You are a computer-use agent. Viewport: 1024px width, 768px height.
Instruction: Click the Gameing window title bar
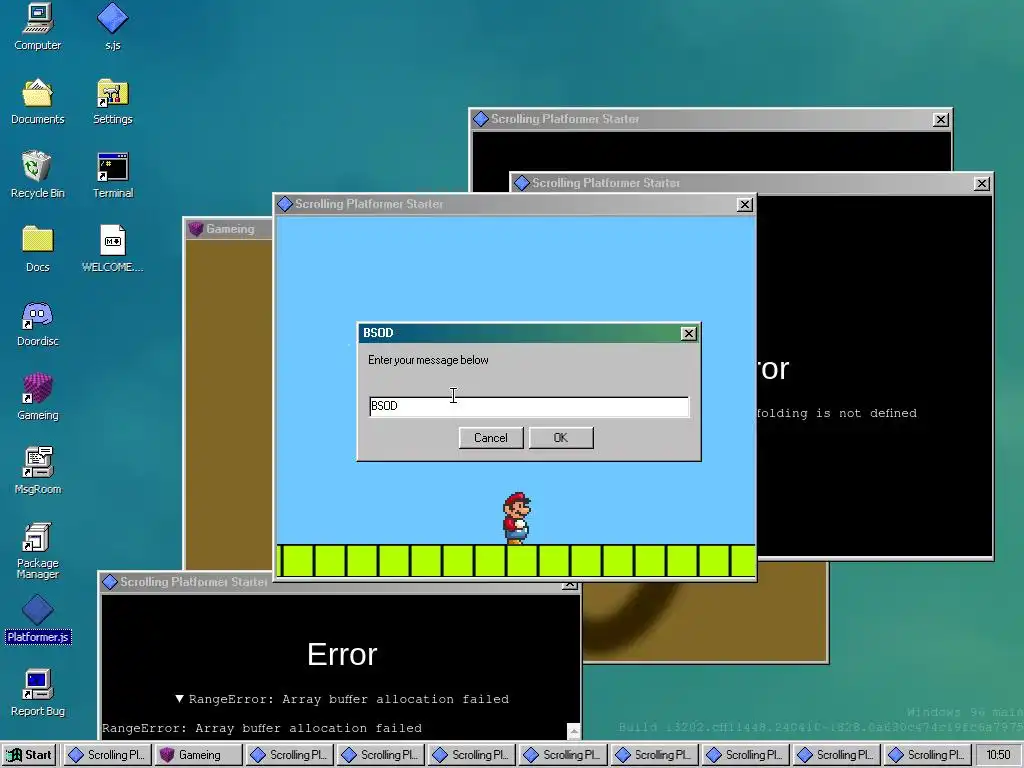229,229
